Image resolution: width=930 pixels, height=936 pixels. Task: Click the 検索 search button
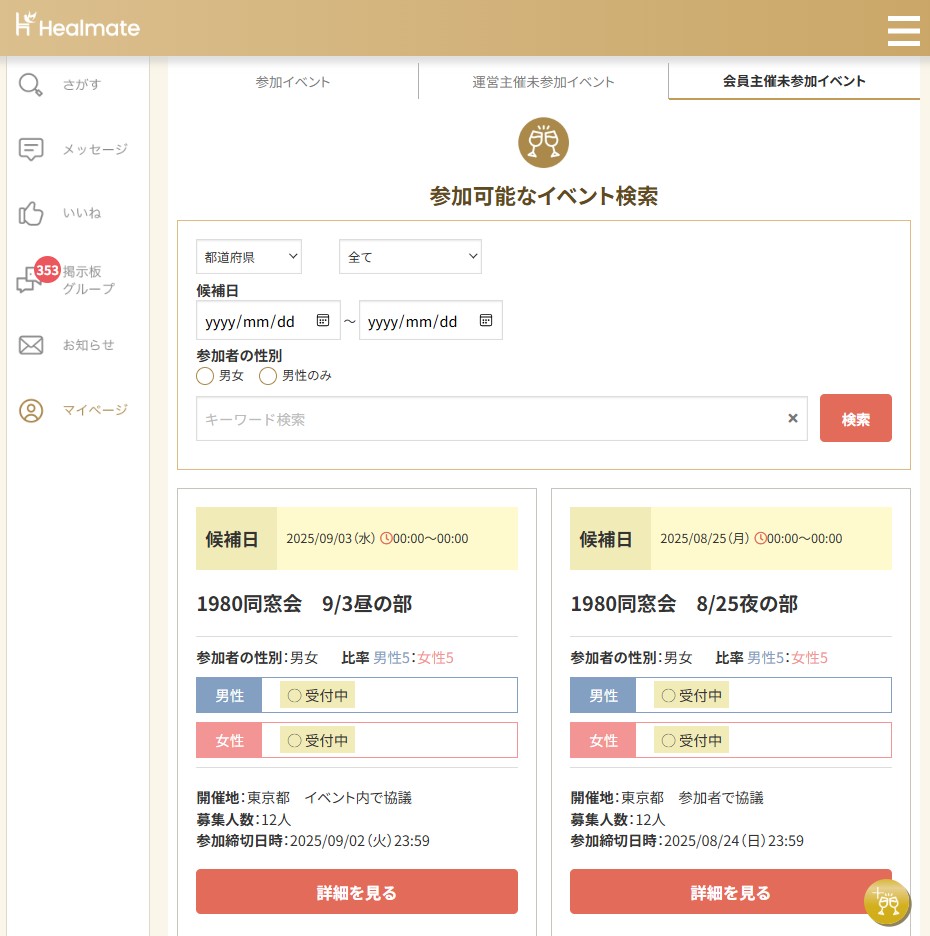[x=855, y=418]
